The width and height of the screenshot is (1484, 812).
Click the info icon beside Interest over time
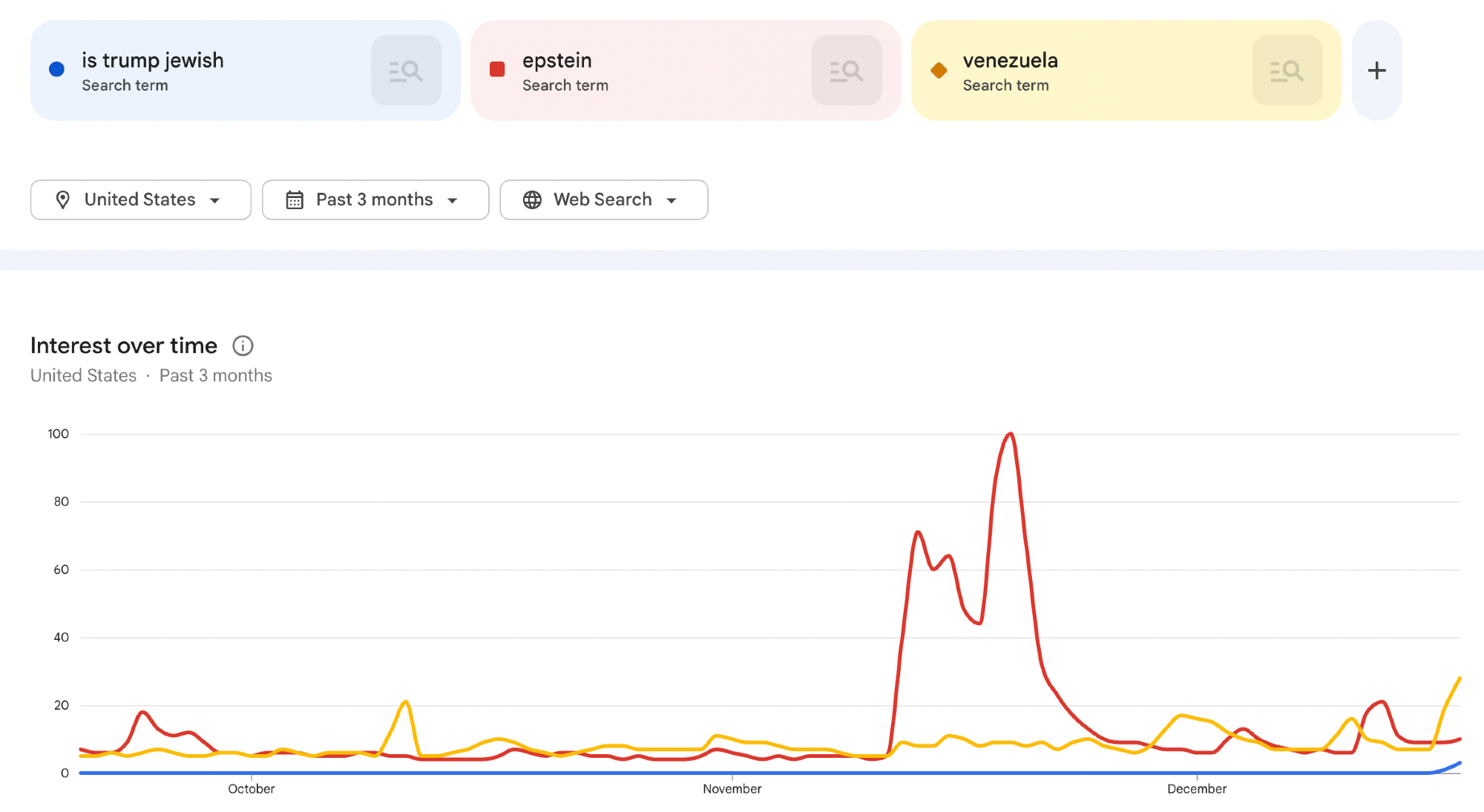243,346
